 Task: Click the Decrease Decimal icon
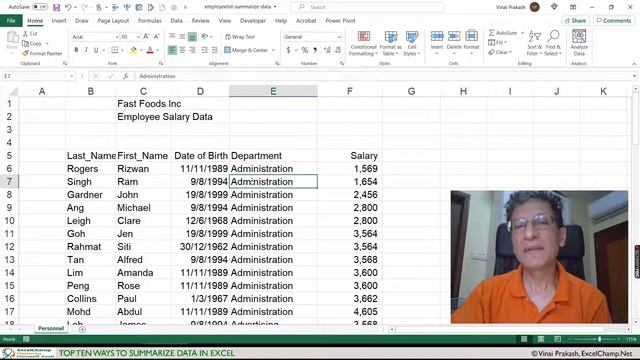[338, 50]
